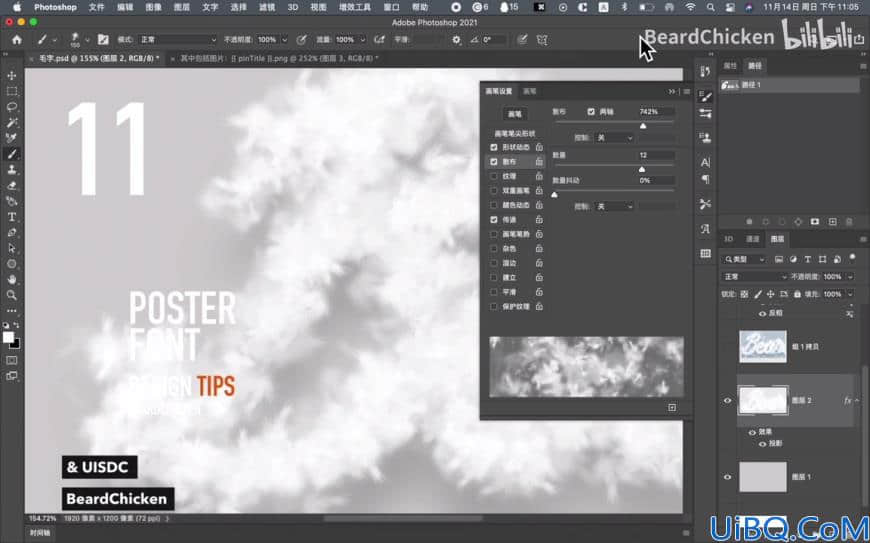The height and width of the screenshot is (543, 870).
Task: Select the Horizontal Type tool
Action: [12, 217]
